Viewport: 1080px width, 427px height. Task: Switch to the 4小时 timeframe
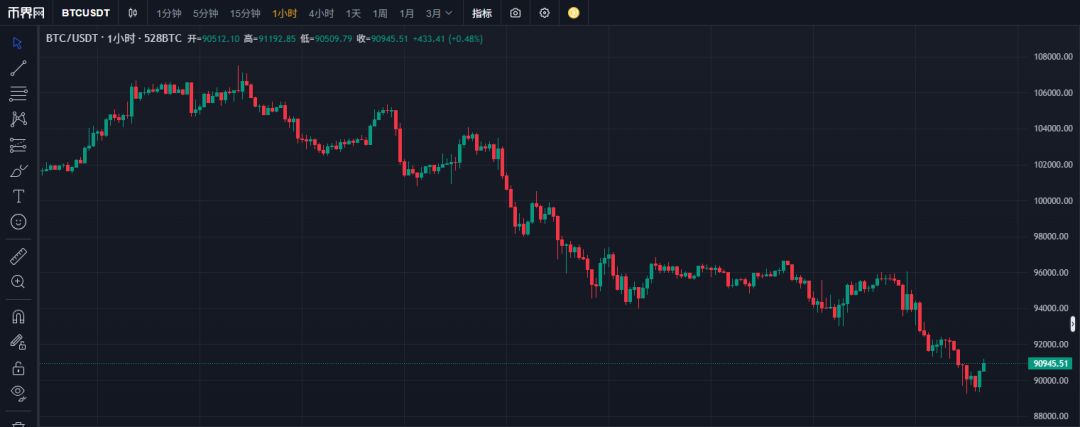click(x=321, y=13)
